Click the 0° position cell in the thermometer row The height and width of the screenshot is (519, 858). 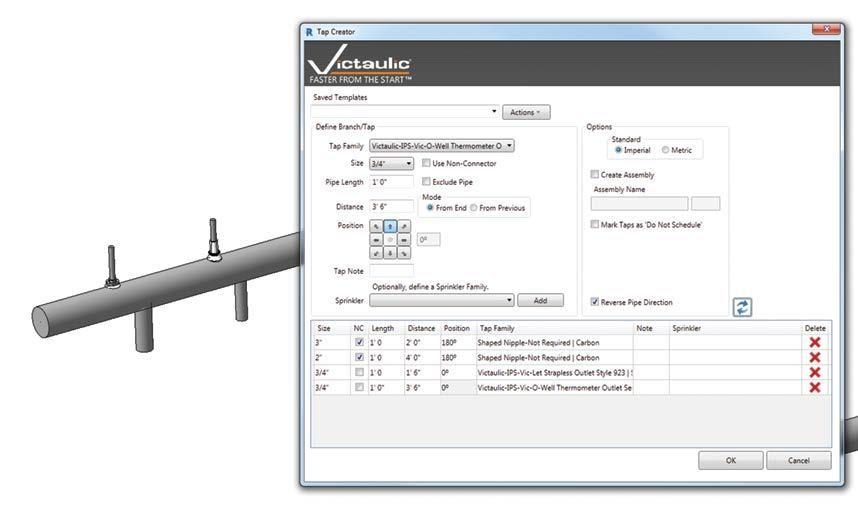click(x=458, y=387)
